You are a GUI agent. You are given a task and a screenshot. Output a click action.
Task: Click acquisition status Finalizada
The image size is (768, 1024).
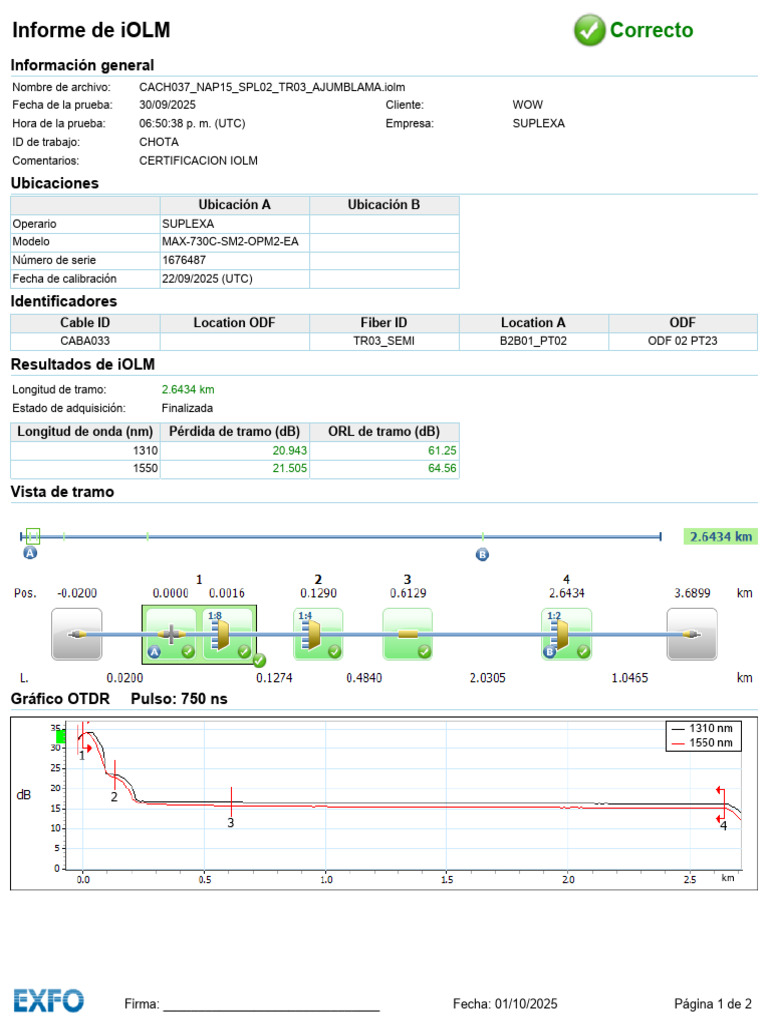point(187,408)
